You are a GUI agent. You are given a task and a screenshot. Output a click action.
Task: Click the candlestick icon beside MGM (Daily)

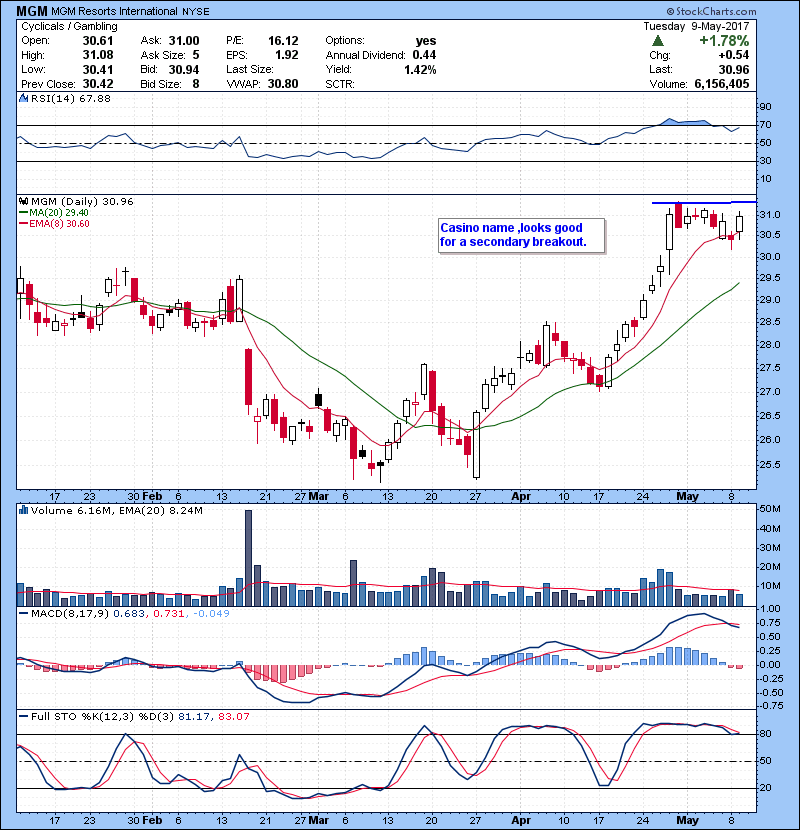(x=24, y=201)
